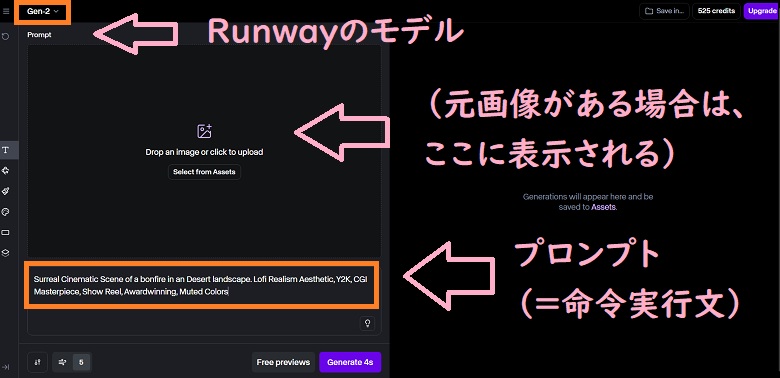Expand the sidebar with the arrow icon
780x378 pixels.
click(6, 367)
